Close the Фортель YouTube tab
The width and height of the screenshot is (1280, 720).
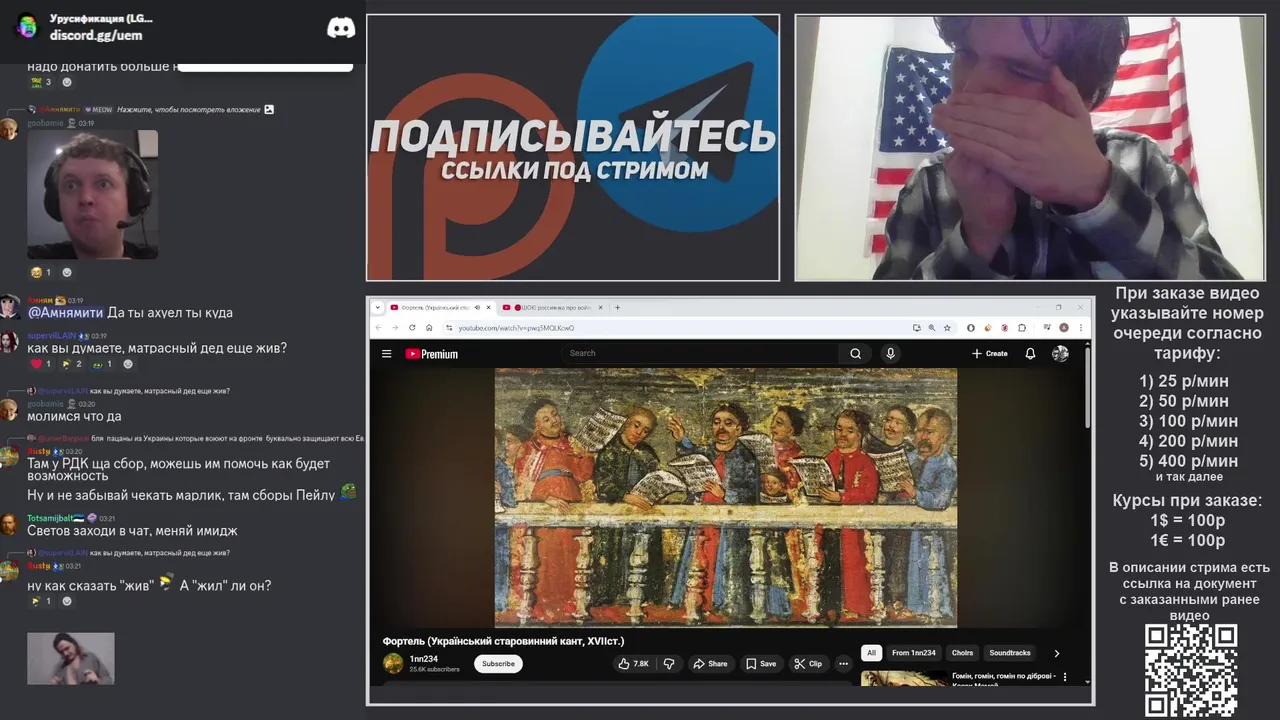489,307
